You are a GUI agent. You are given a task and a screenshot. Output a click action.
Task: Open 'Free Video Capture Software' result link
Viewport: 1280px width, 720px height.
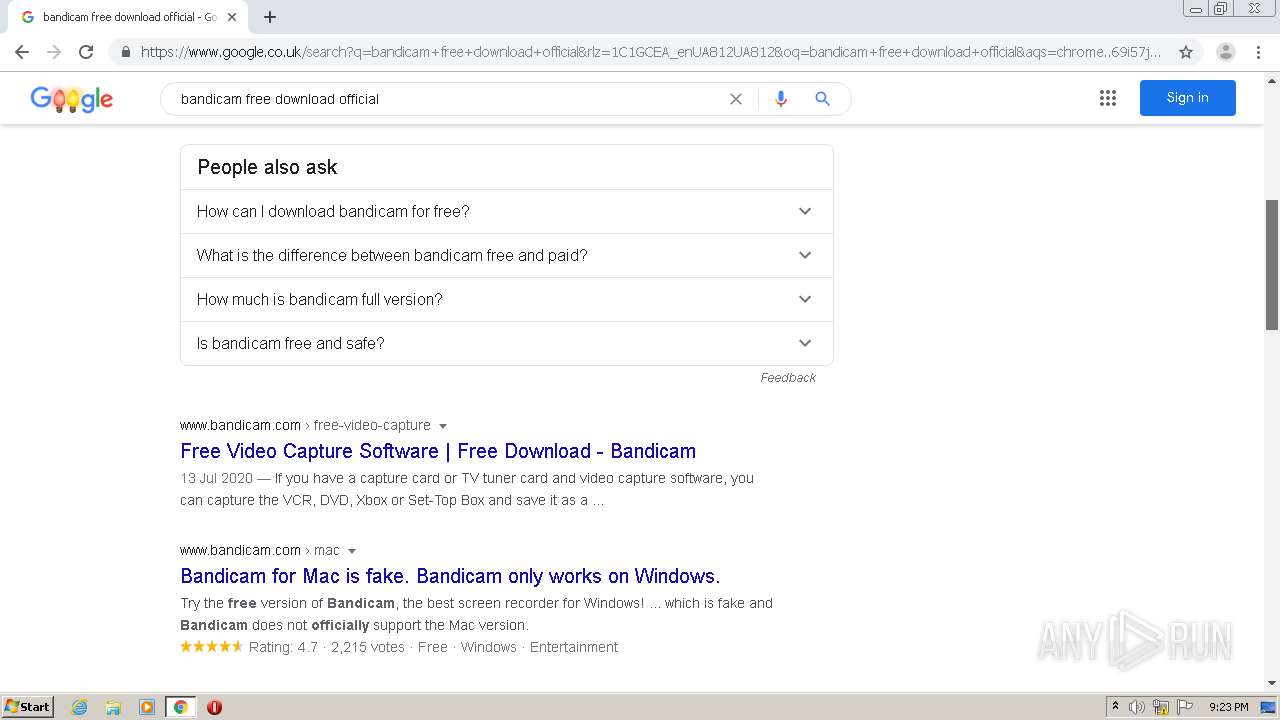point(438,451)
